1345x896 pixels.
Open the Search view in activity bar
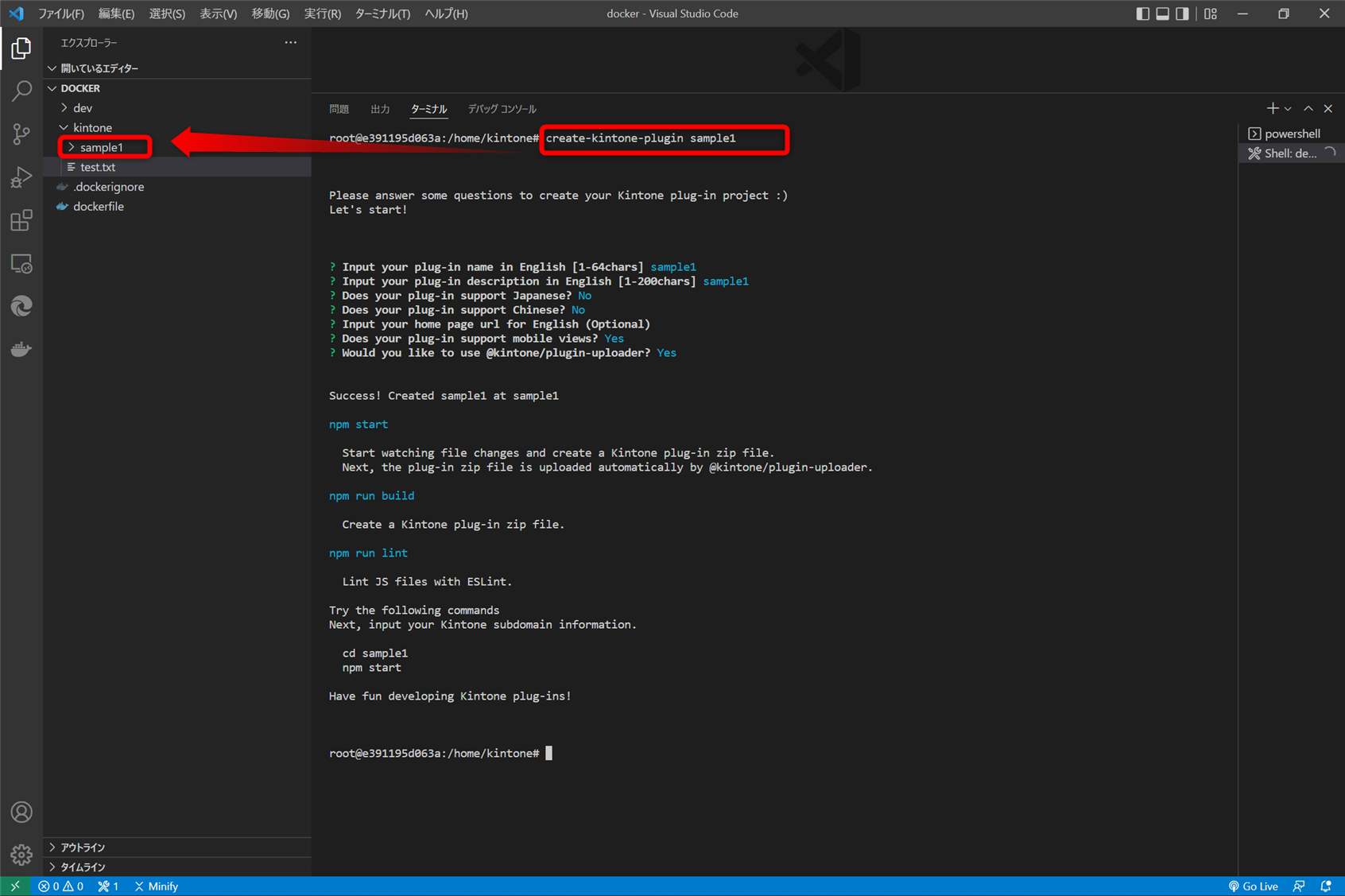(21, 91)
